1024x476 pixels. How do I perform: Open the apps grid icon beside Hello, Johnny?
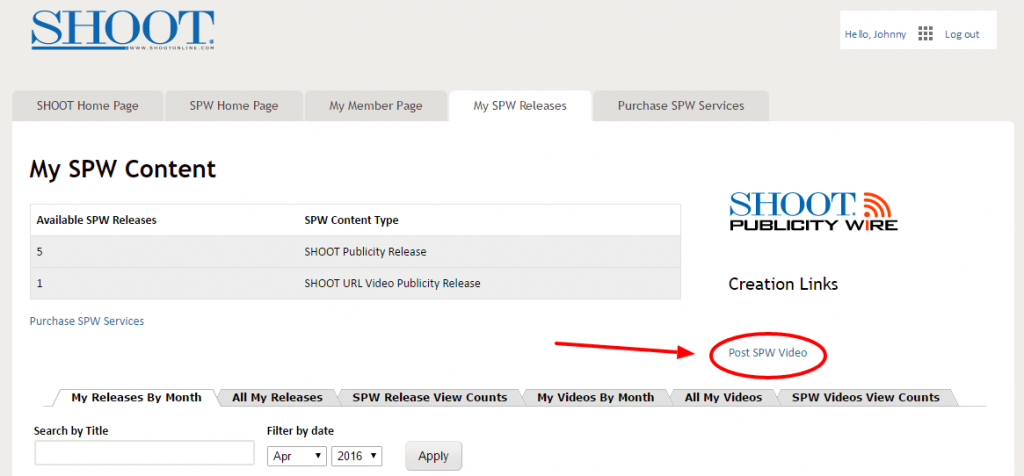pyautogui.click(x=925, y=34)
